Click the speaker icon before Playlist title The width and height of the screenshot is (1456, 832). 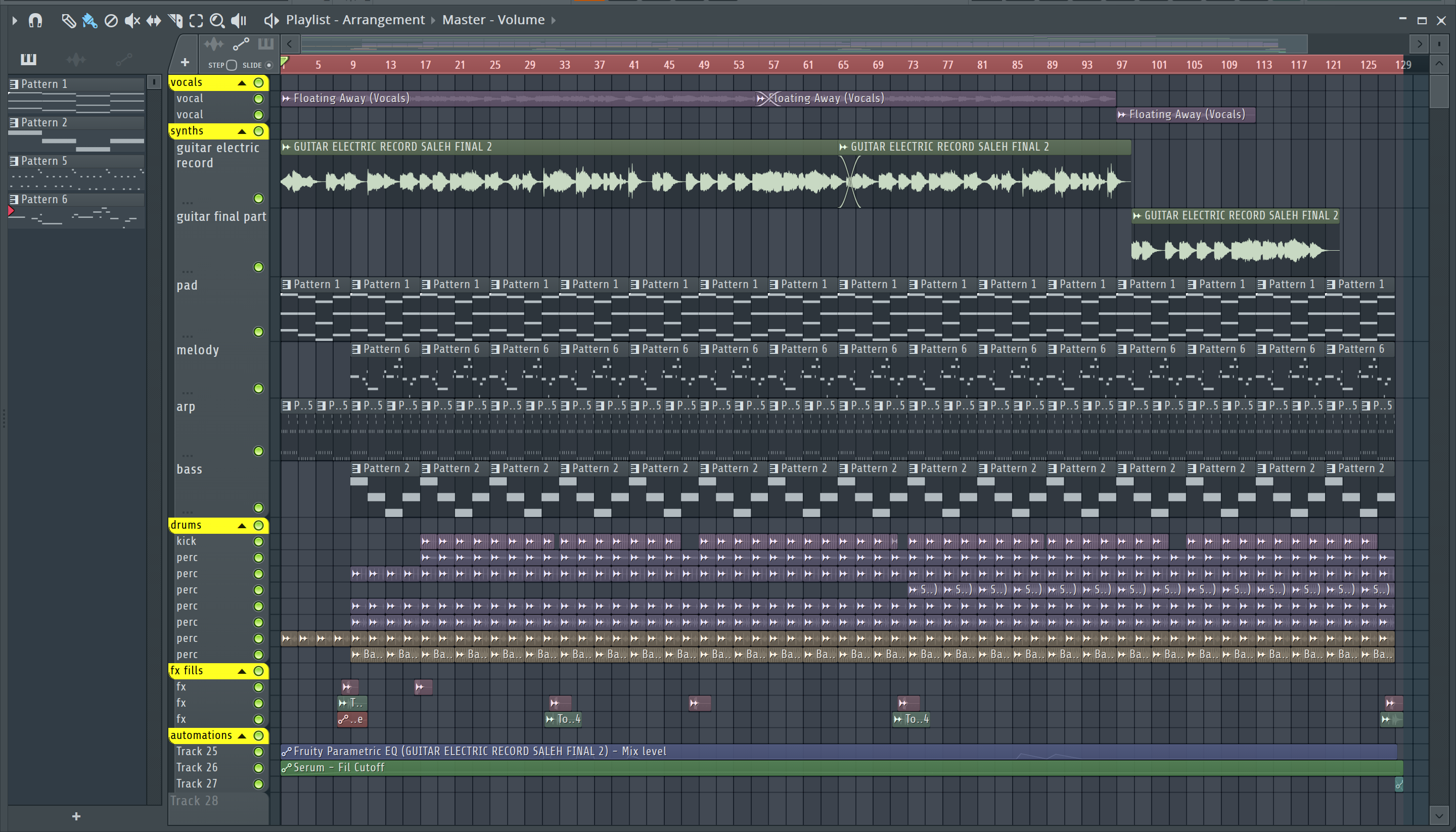[271, 21]
